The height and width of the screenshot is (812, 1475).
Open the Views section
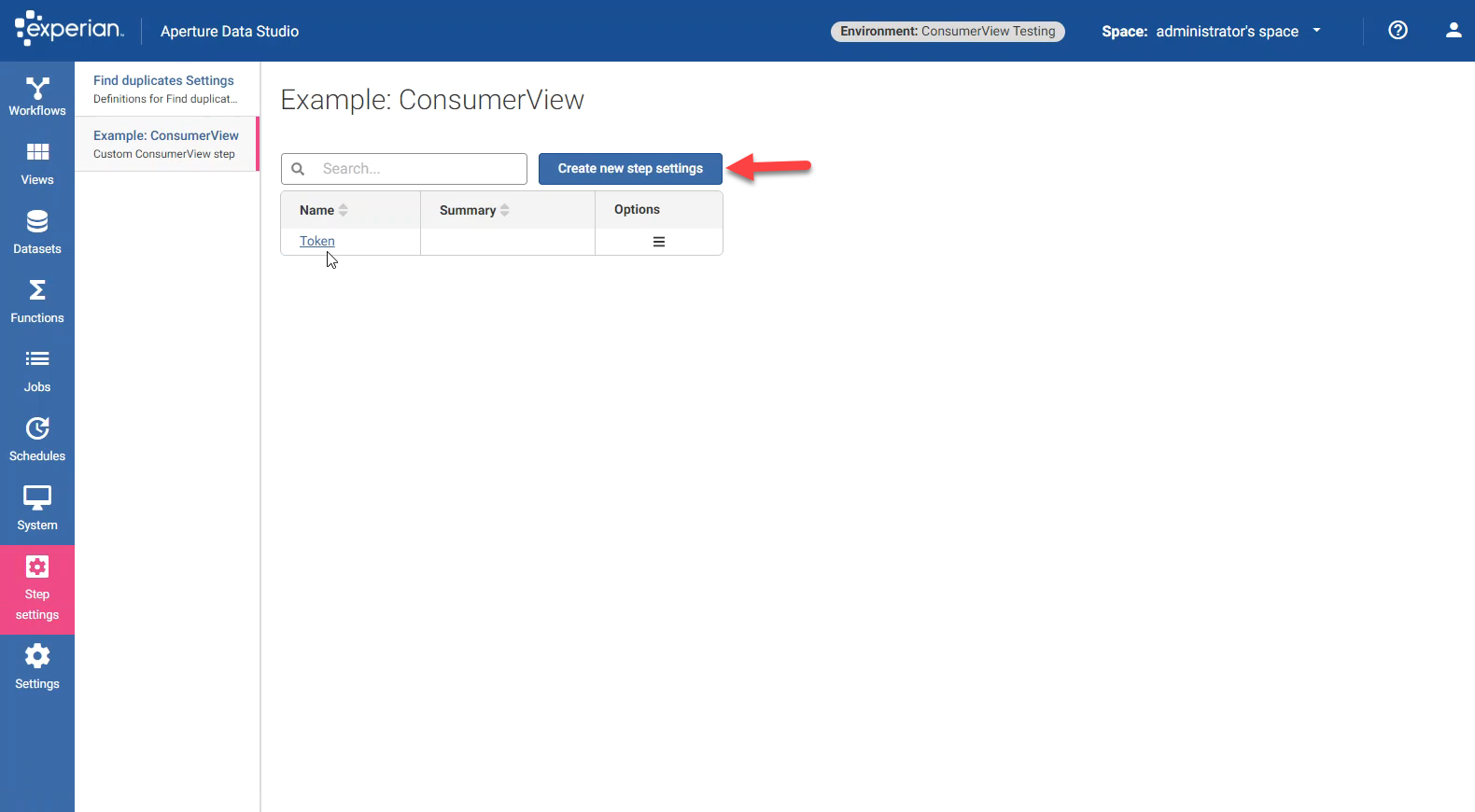click(37, 165)
